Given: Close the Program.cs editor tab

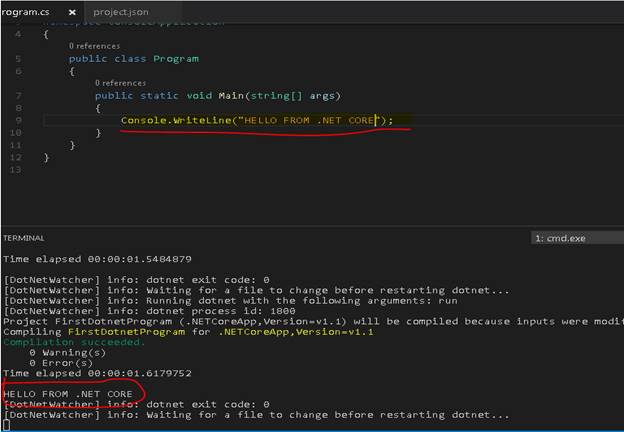Looking at the screenshot, I should click(x=72, y=12).
